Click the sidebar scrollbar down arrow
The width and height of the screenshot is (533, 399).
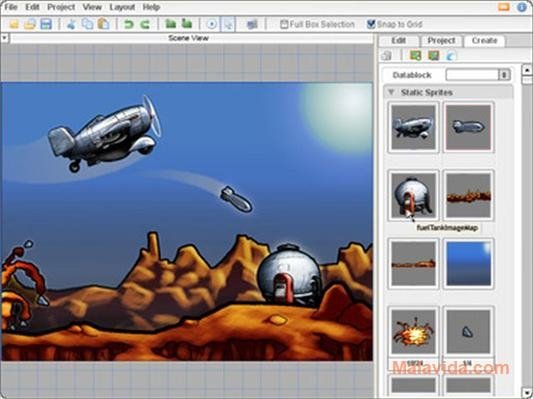(527, 393)
